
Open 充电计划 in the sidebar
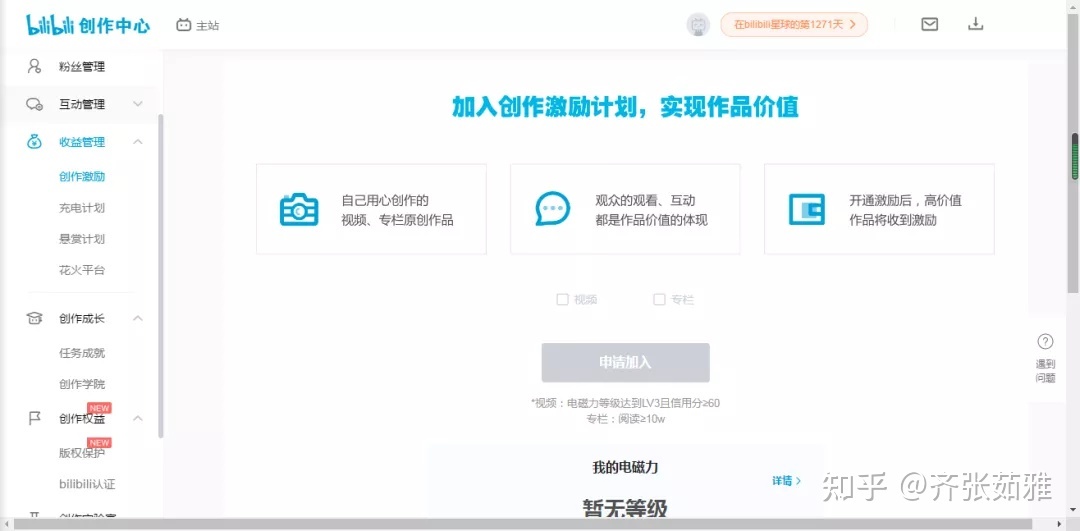[82, 208]
